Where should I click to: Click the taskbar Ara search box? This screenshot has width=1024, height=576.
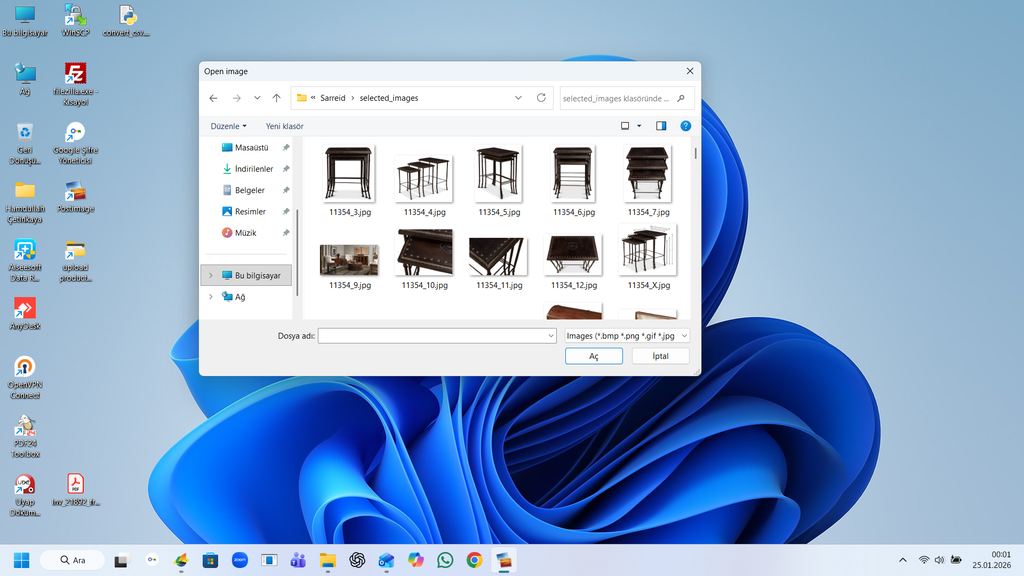pyautogui.click(x=72, y=560)
